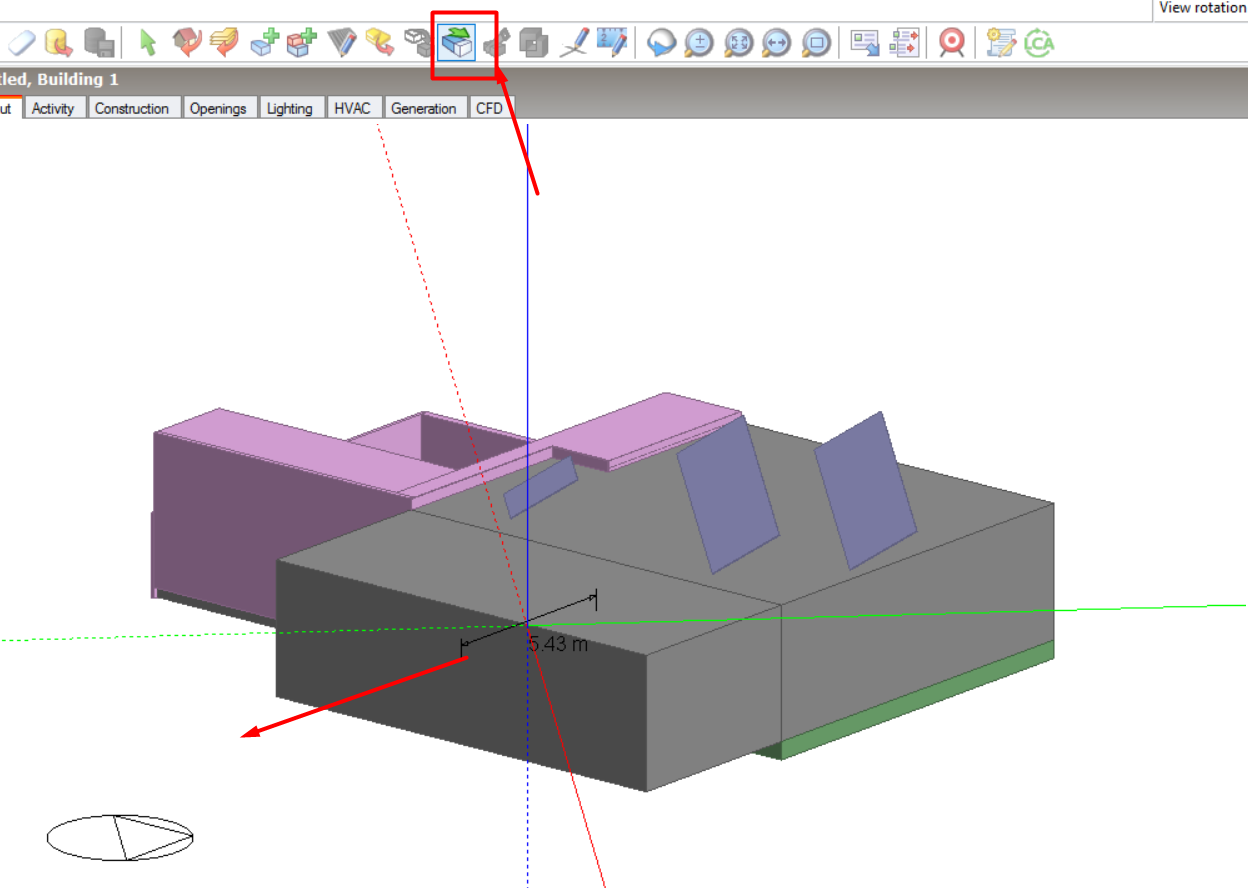Click the grey nested squares icon

click(535, 43)
